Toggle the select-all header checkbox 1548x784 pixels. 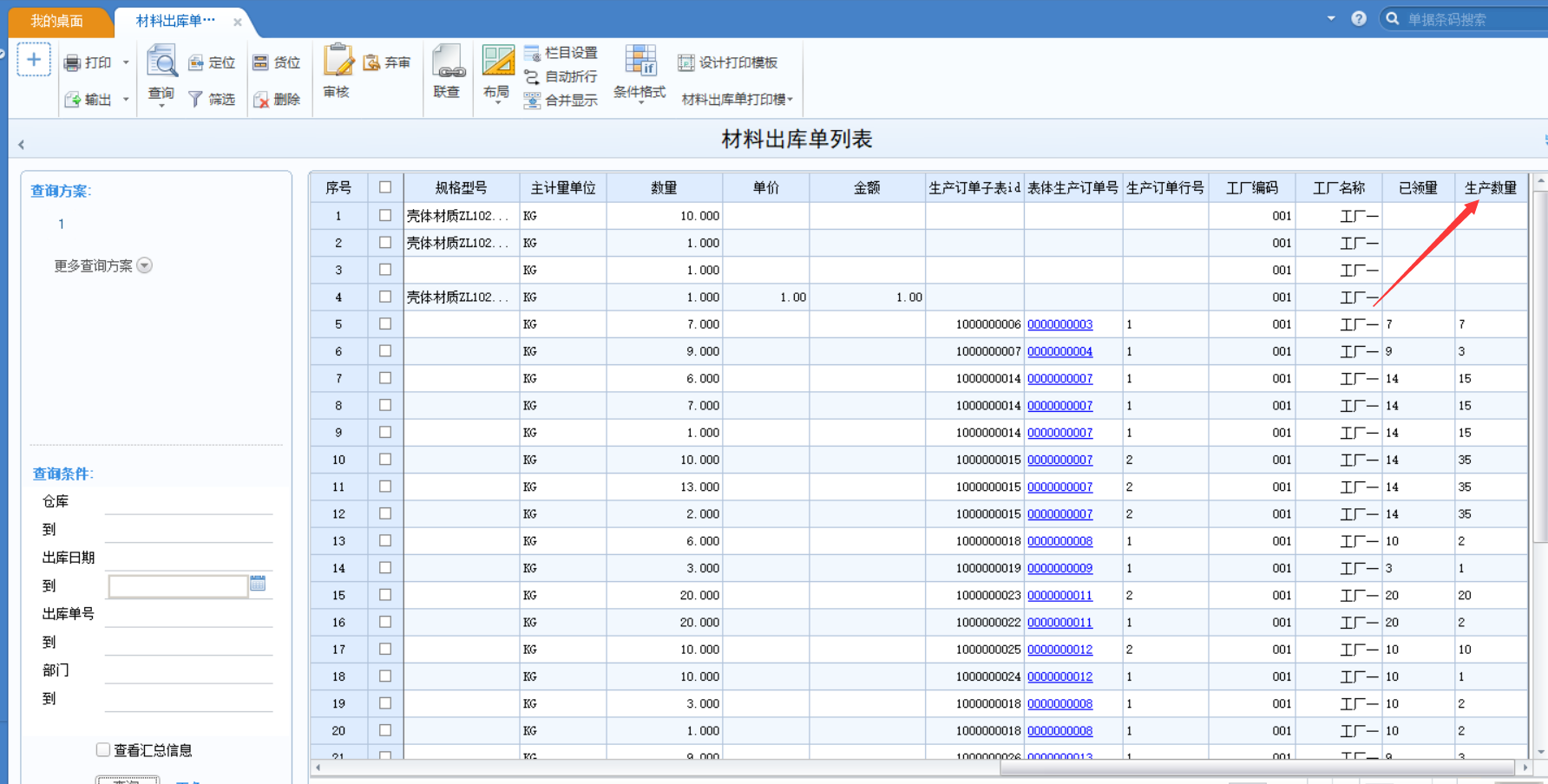(385, 187)
